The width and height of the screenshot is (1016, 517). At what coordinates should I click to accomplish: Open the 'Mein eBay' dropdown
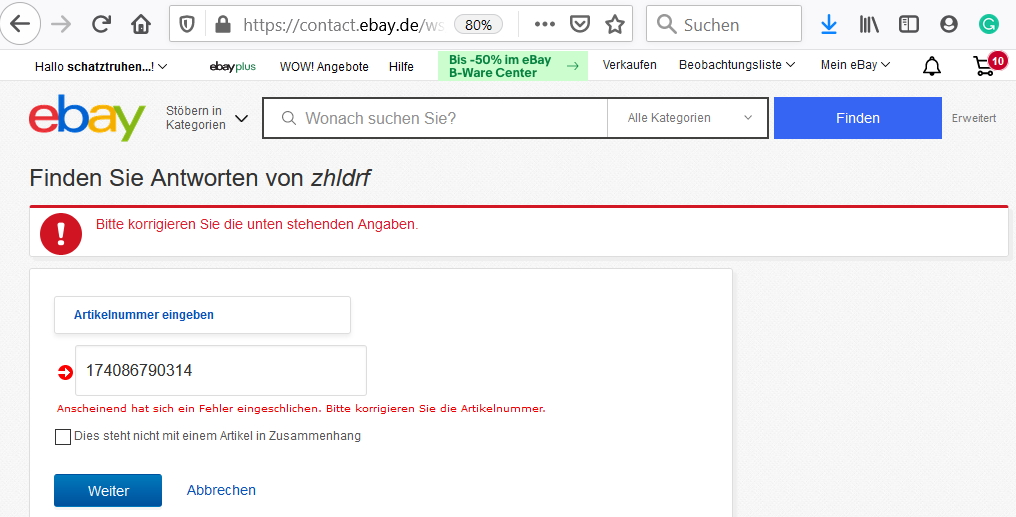pos(855,66)
